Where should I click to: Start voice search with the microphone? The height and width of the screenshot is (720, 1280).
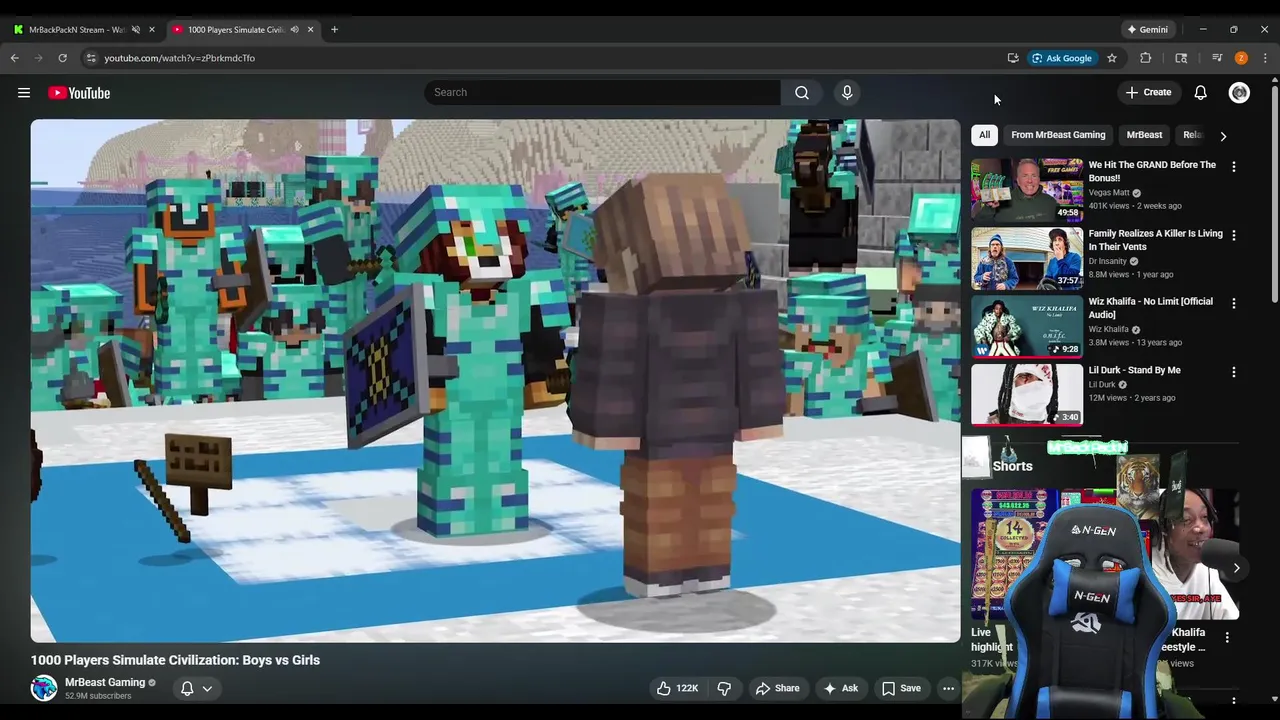click(847, 93)
